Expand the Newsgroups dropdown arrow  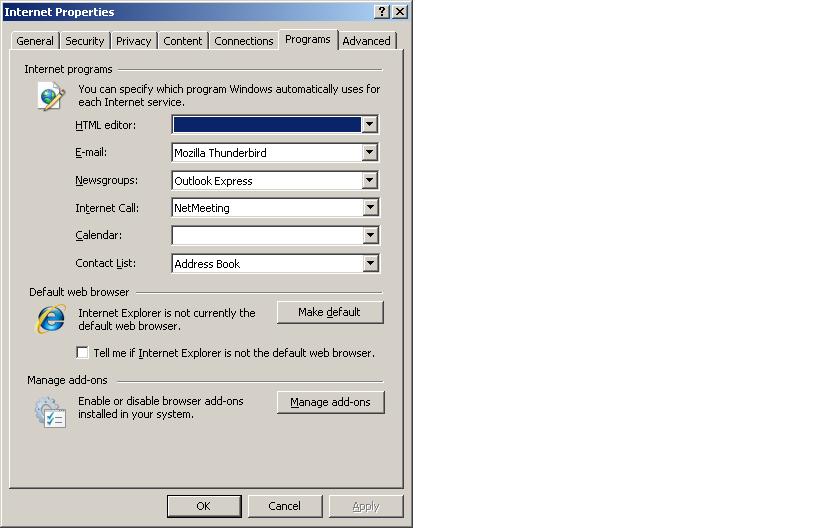click(370, 180)
